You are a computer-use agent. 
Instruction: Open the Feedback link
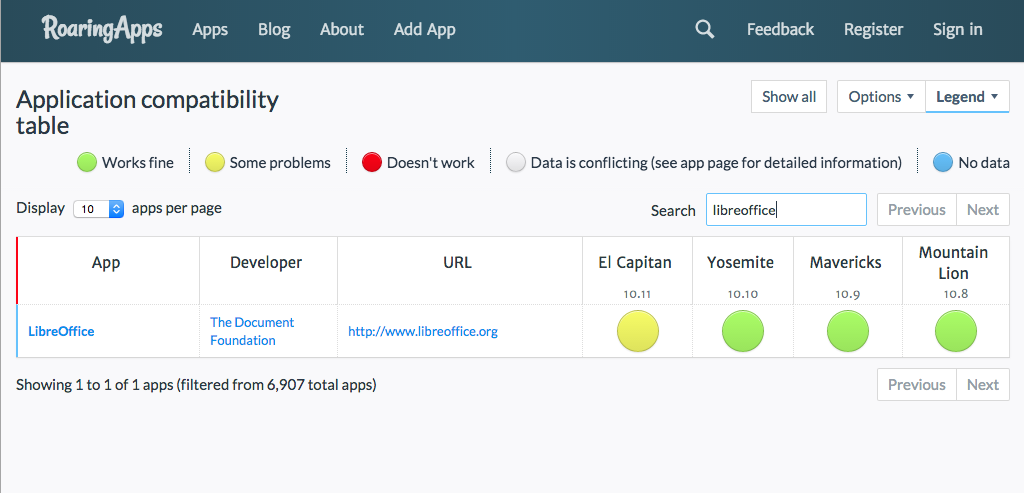pos(780,29)
